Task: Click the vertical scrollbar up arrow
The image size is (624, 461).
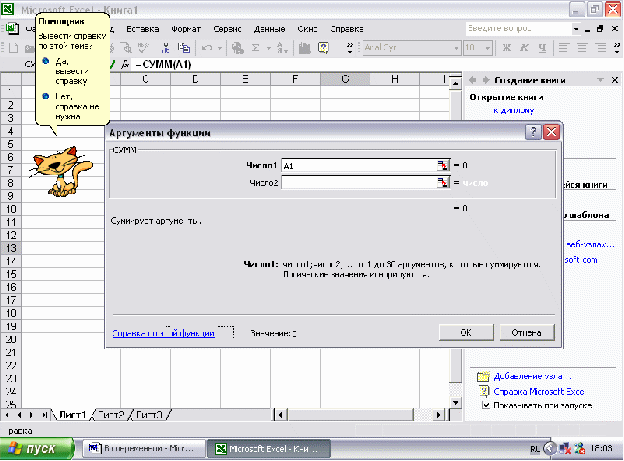Action: pyautogui.click(x=456, y=84)
